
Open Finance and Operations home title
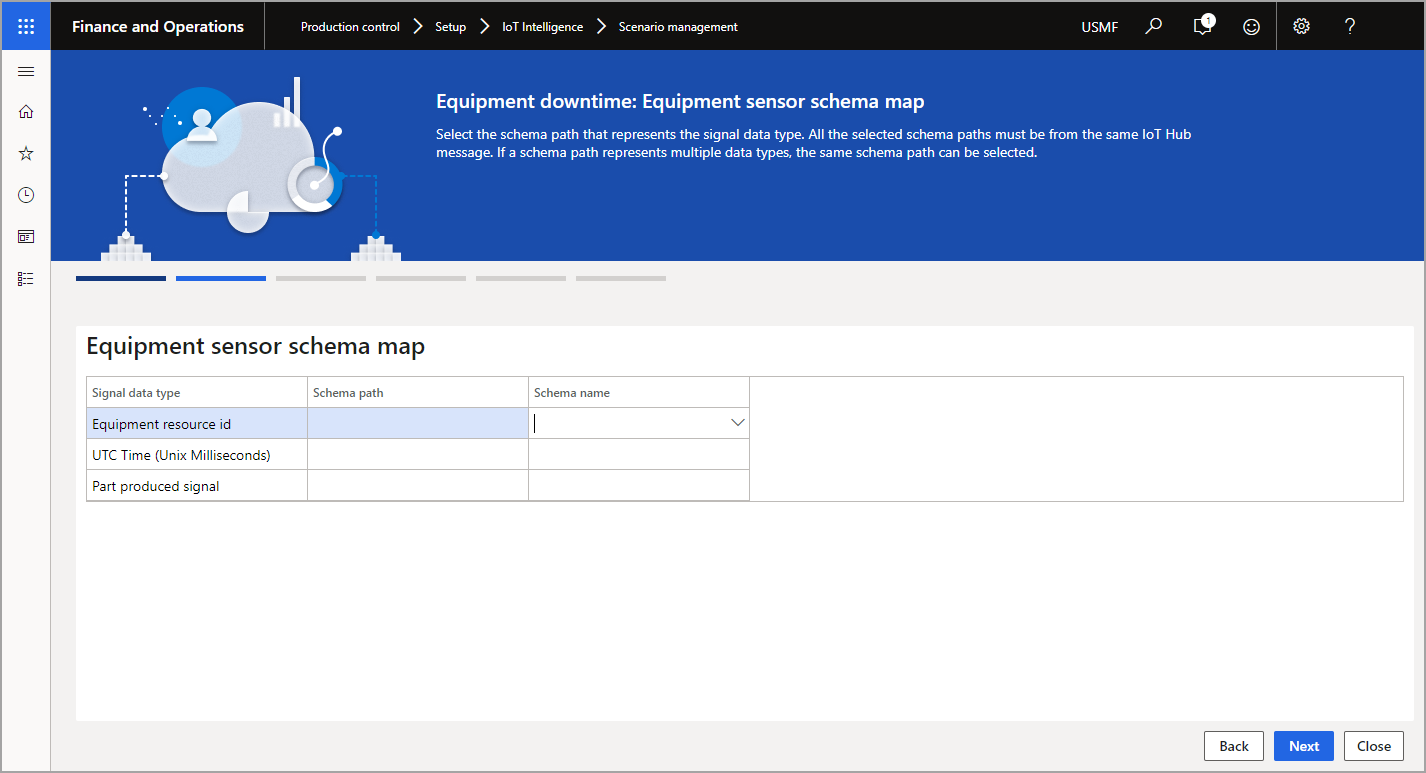tap(158, 27)
